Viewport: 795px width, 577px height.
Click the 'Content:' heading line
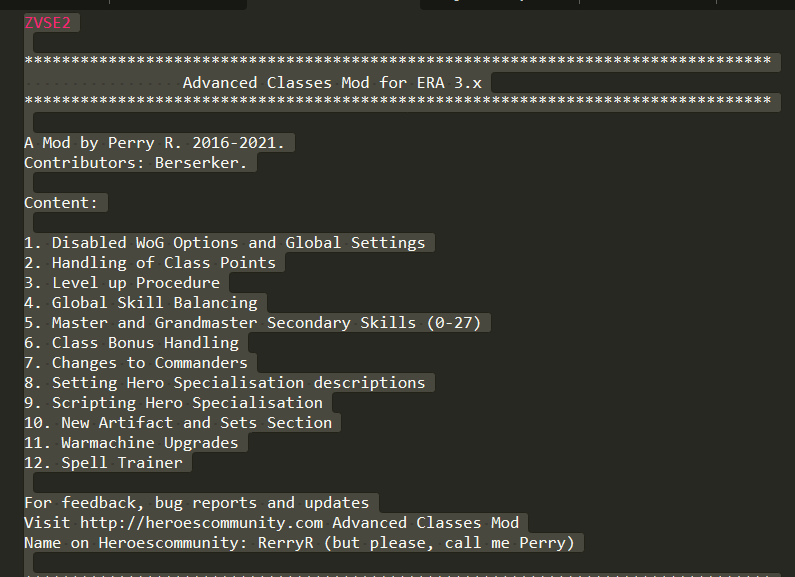tap(61, 203)
